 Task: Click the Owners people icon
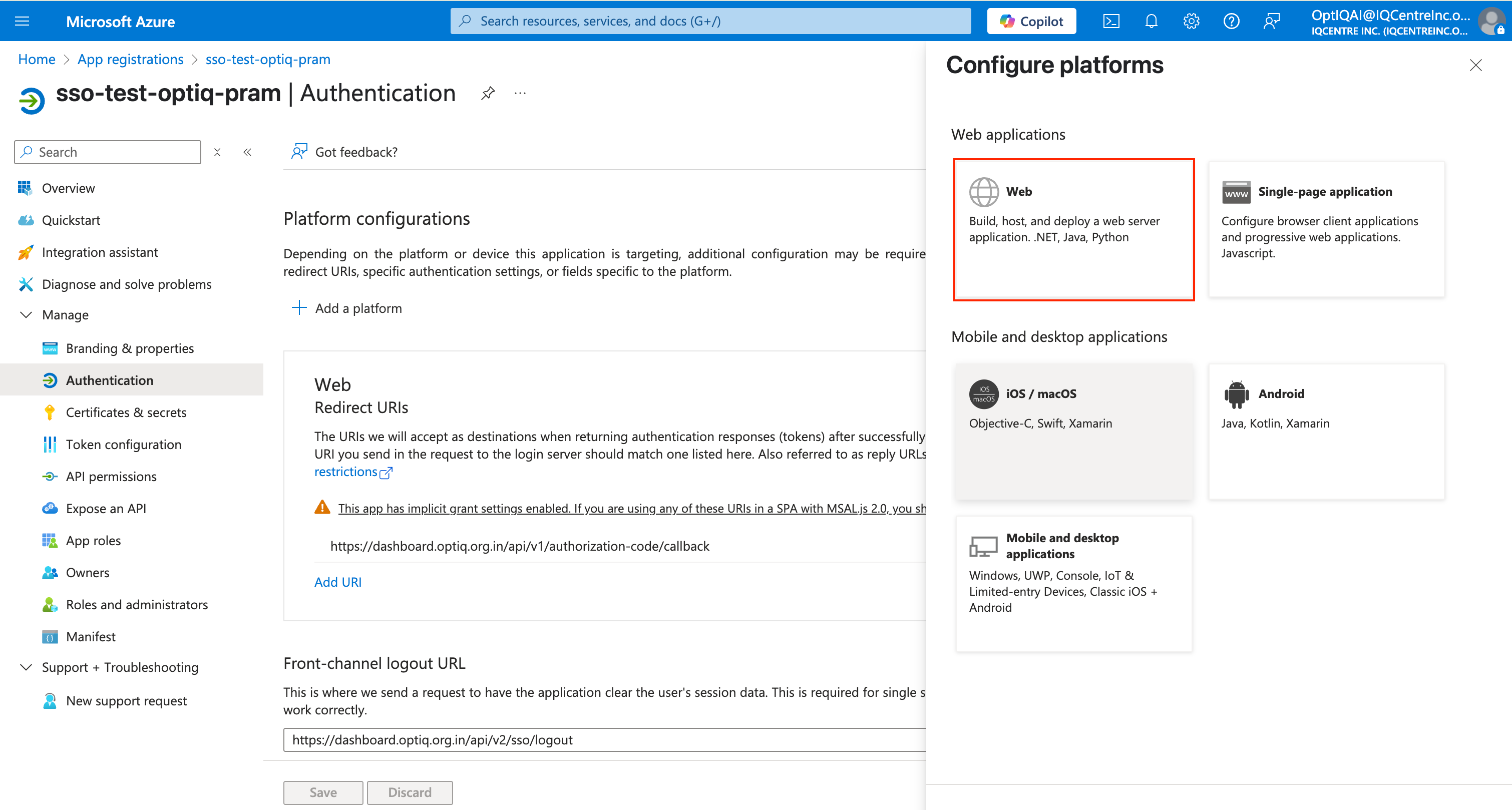[50, 572]
